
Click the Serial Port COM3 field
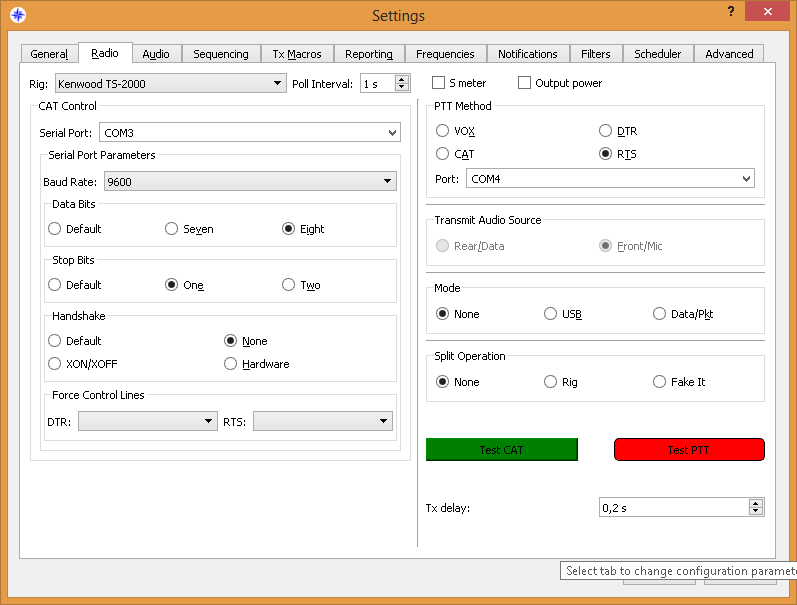(249, 132)
